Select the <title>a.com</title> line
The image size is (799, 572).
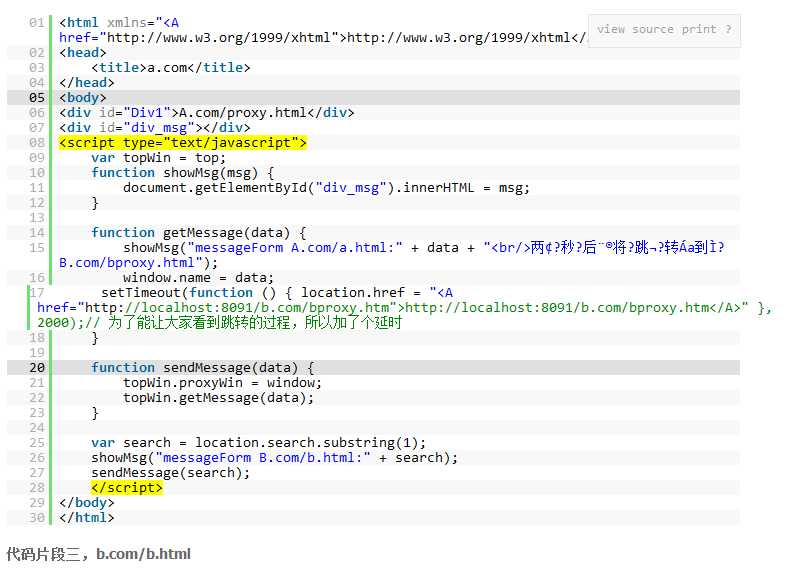point(171,67)
